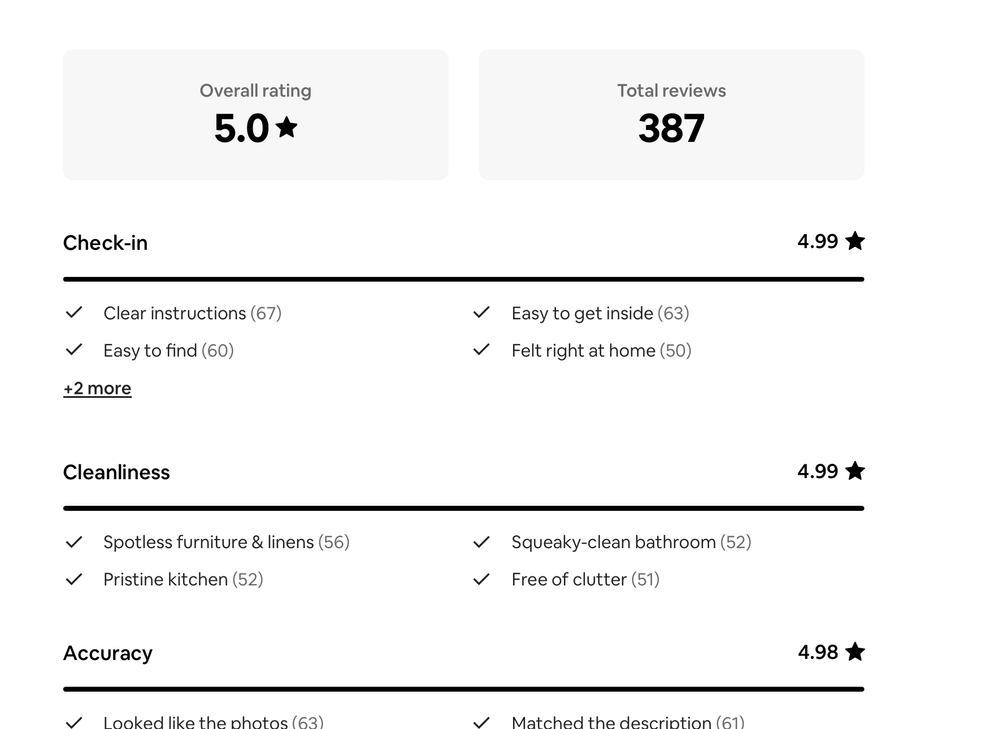This screenshot has width=999, height=729.
Task: Open the Overall rating card
Action: 255,115
